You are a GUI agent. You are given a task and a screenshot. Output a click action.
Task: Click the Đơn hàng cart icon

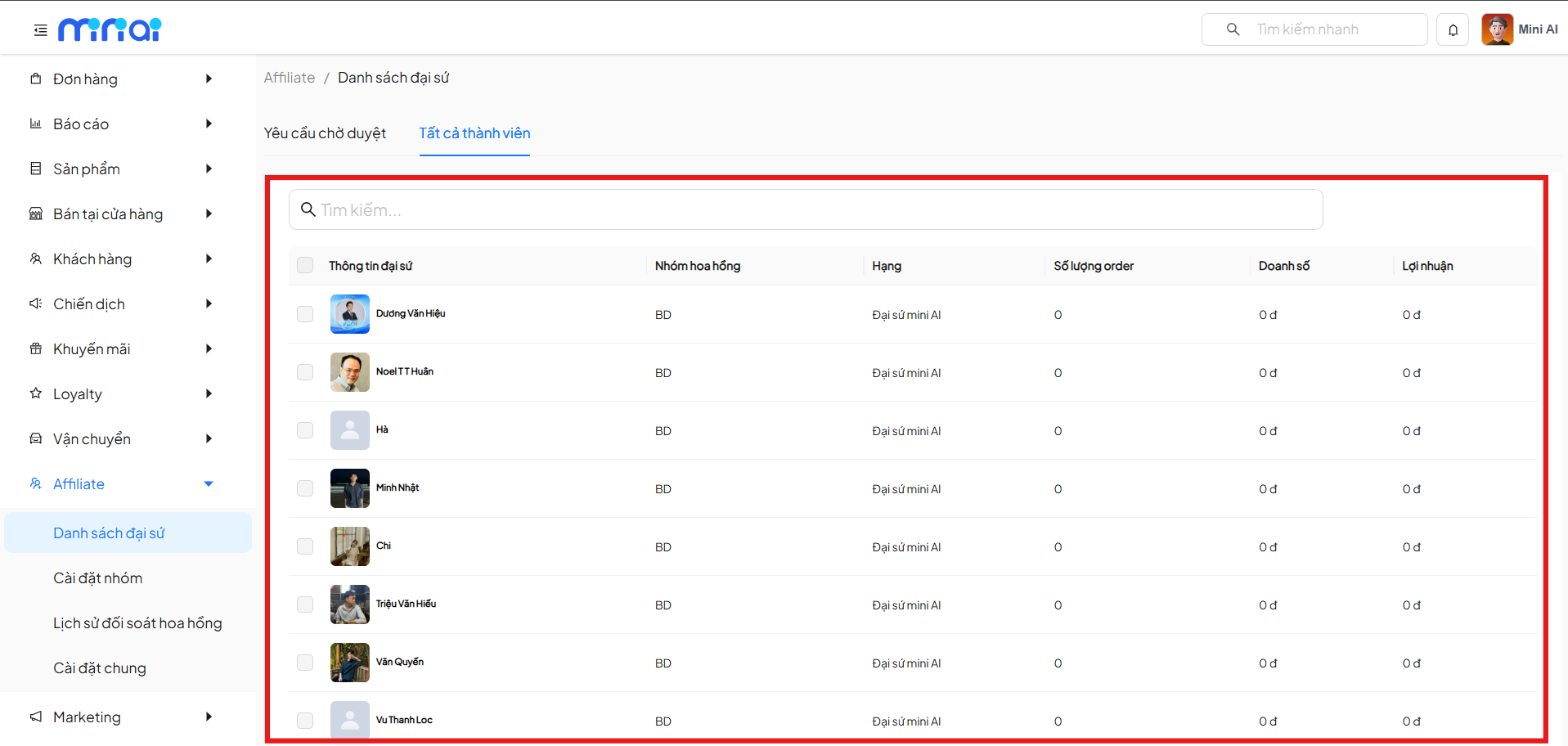(36, 79)
